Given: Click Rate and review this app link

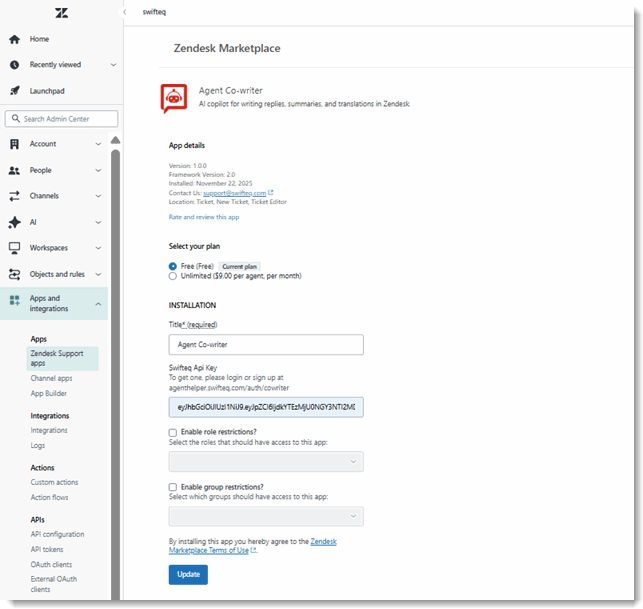Looking at the screenshot, I should 204,217.
